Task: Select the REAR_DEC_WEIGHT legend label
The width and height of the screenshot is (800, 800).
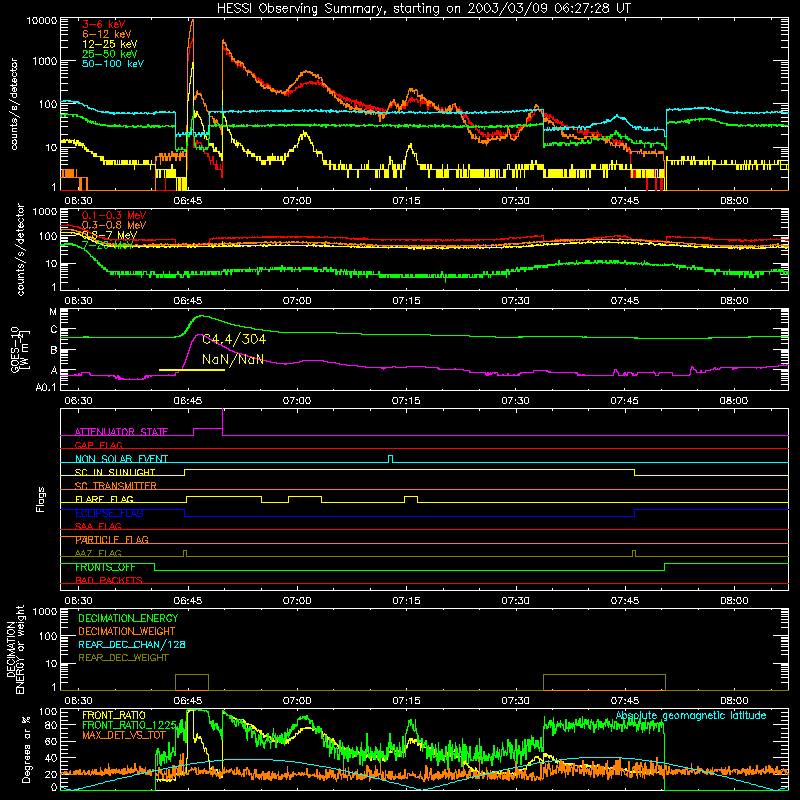Action: [x=123, y=658]
